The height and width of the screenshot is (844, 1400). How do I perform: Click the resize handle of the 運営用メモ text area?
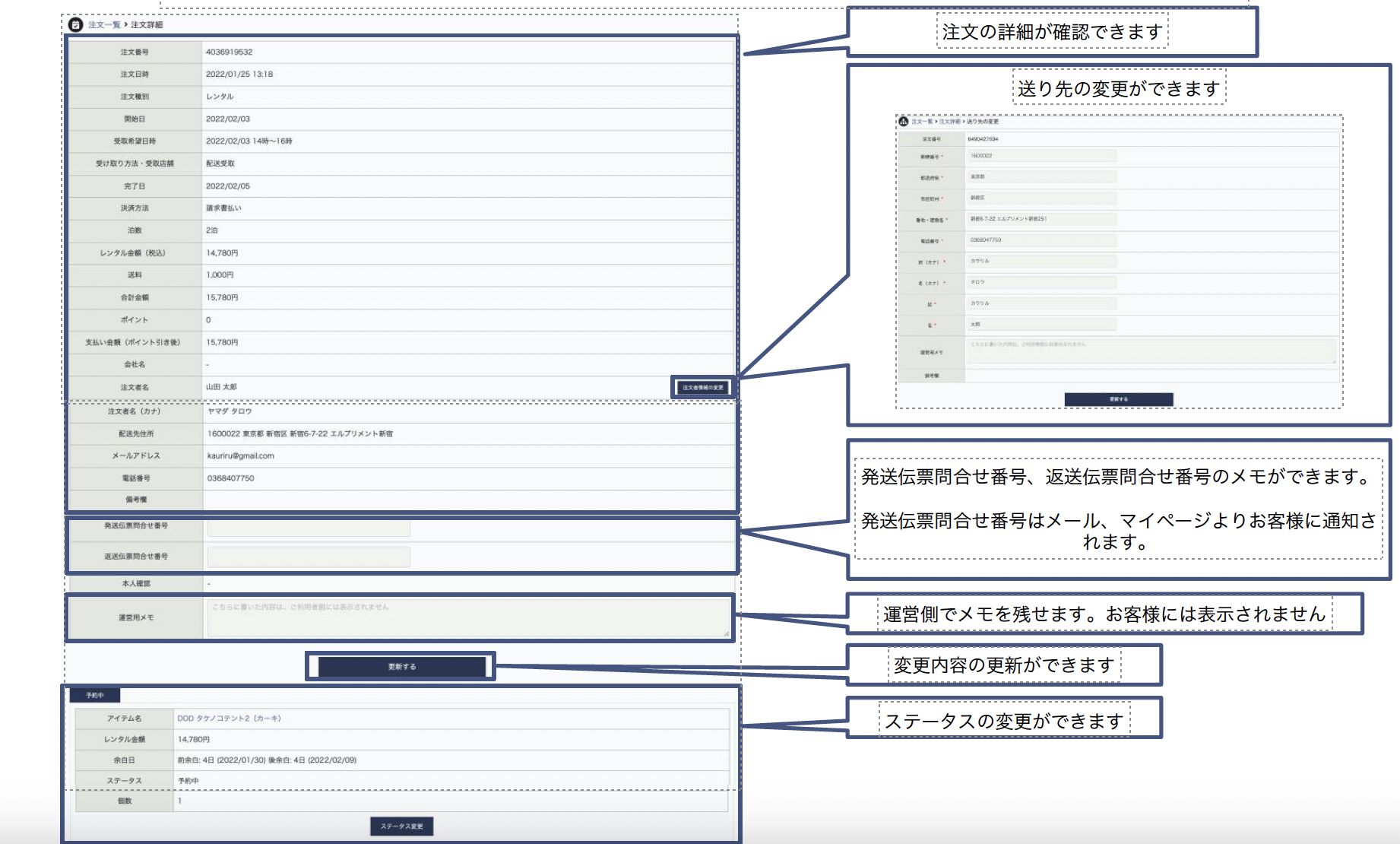point(726,633)
